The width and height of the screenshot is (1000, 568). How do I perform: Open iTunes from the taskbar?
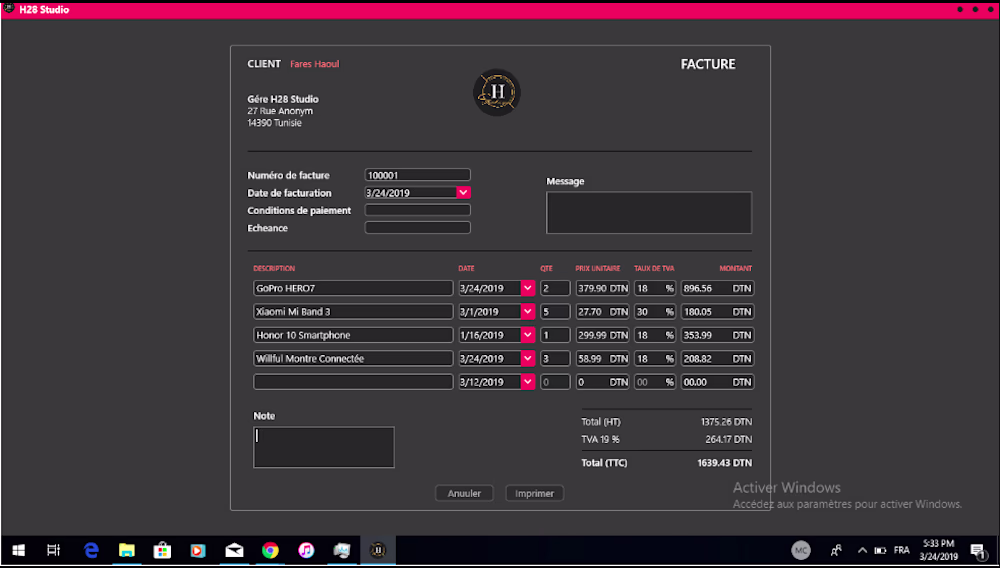(306, 550)
